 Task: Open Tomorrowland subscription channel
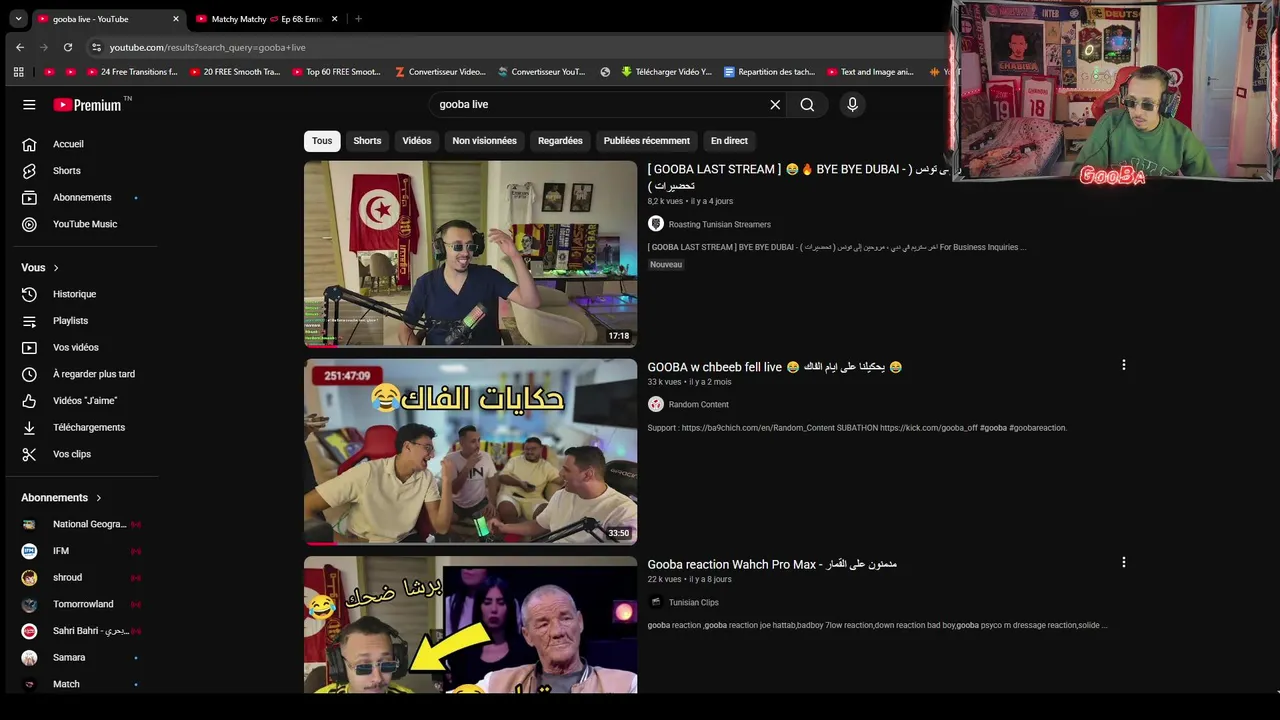click(80, 604)
